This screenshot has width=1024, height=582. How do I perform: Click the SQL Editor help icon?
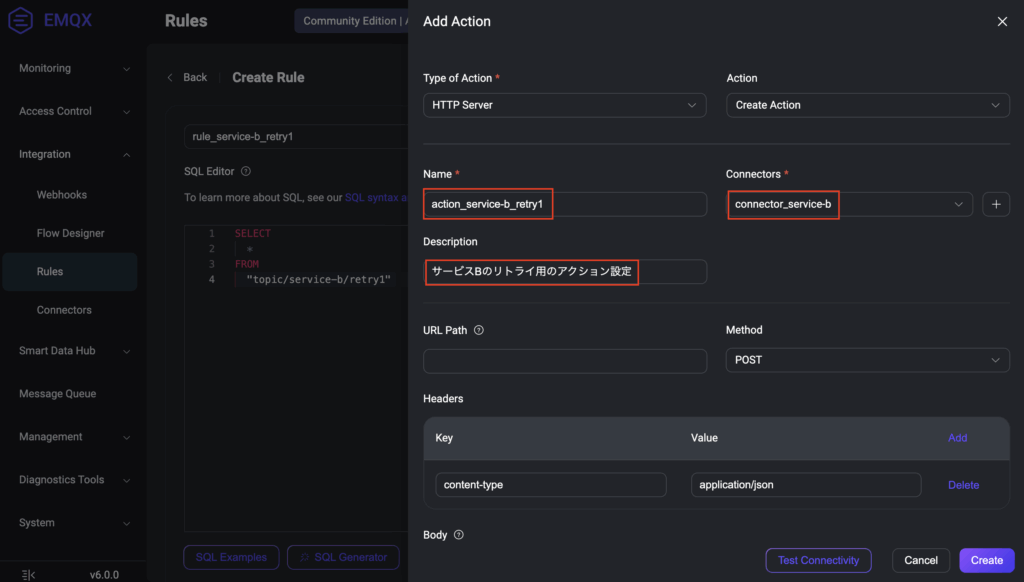pos(246,171)
